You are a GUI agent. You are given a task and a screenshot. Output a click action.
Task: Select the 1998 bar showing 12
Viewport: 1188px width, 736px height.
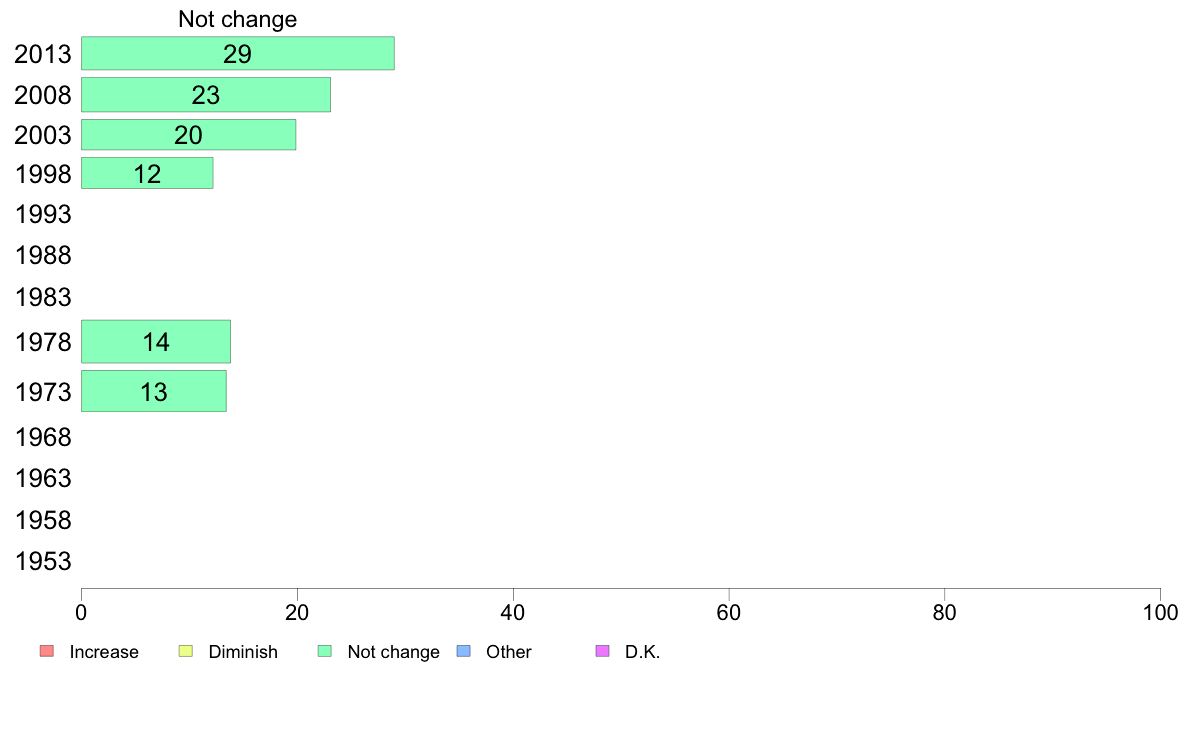coord(147,174)
